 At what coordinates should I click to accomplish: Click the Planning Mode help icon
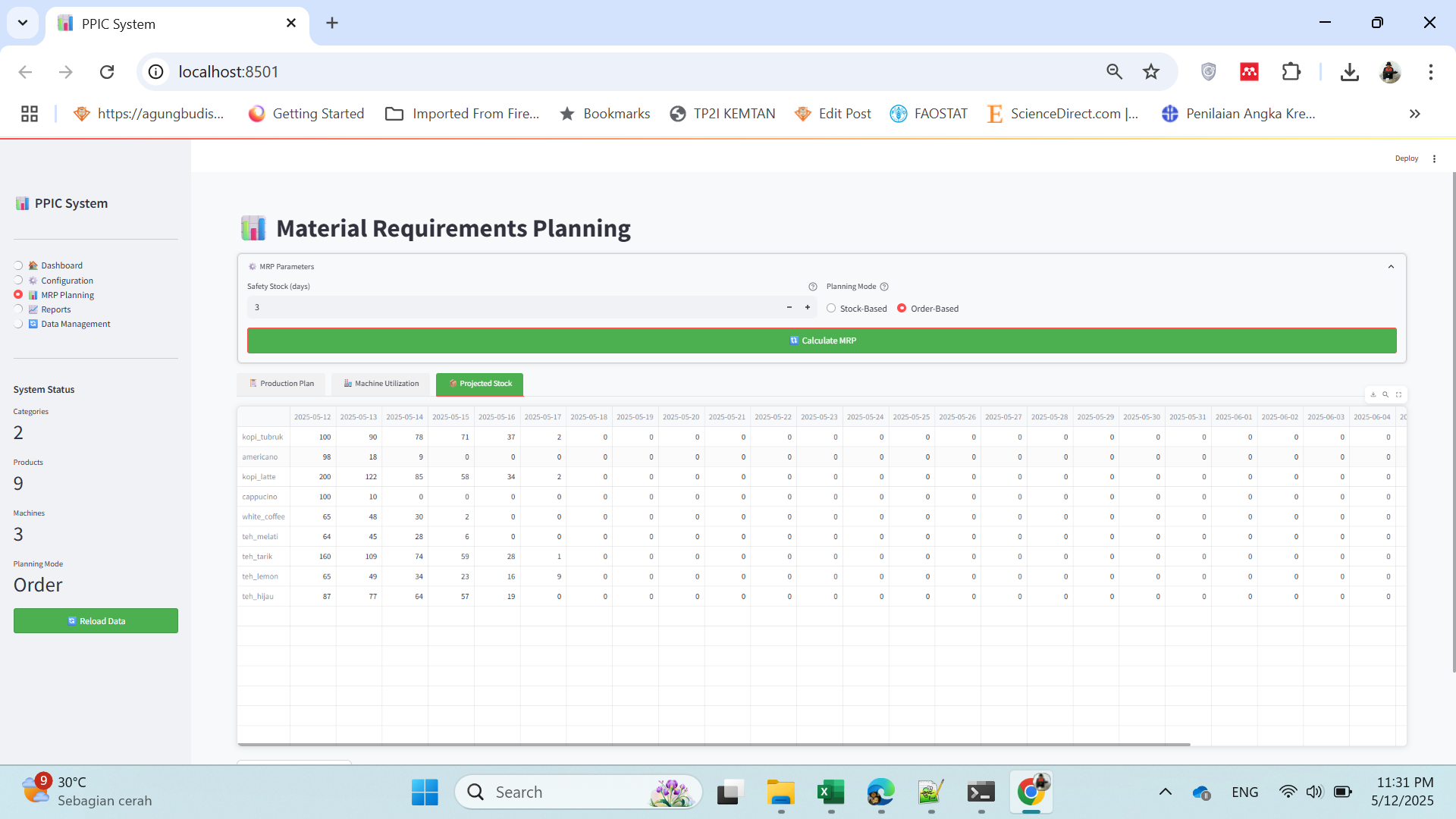[884, 287]
